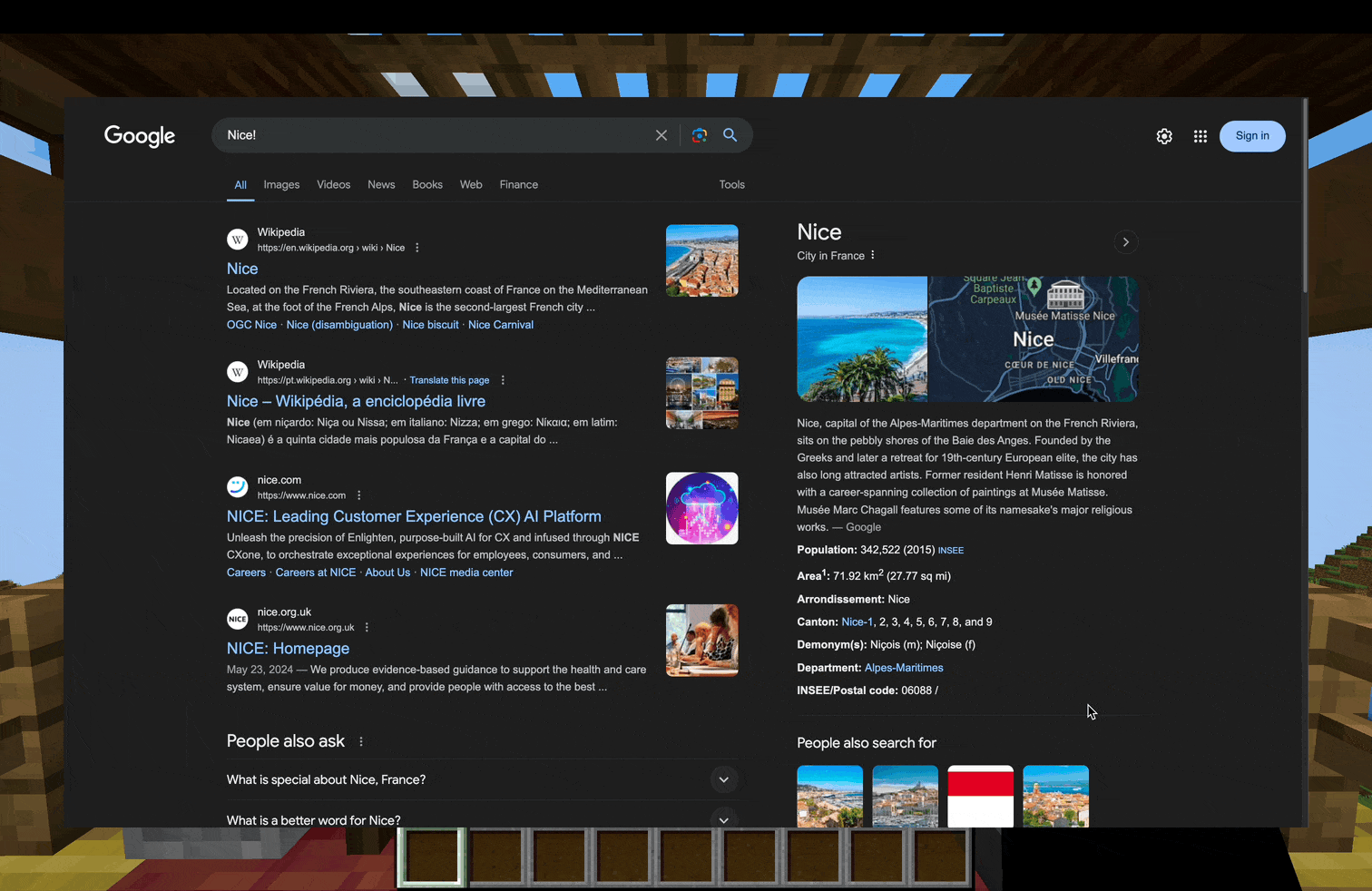Open the settings gear icon
The width and height of the screenshot is (1372, 891).
coord(1164,136)
